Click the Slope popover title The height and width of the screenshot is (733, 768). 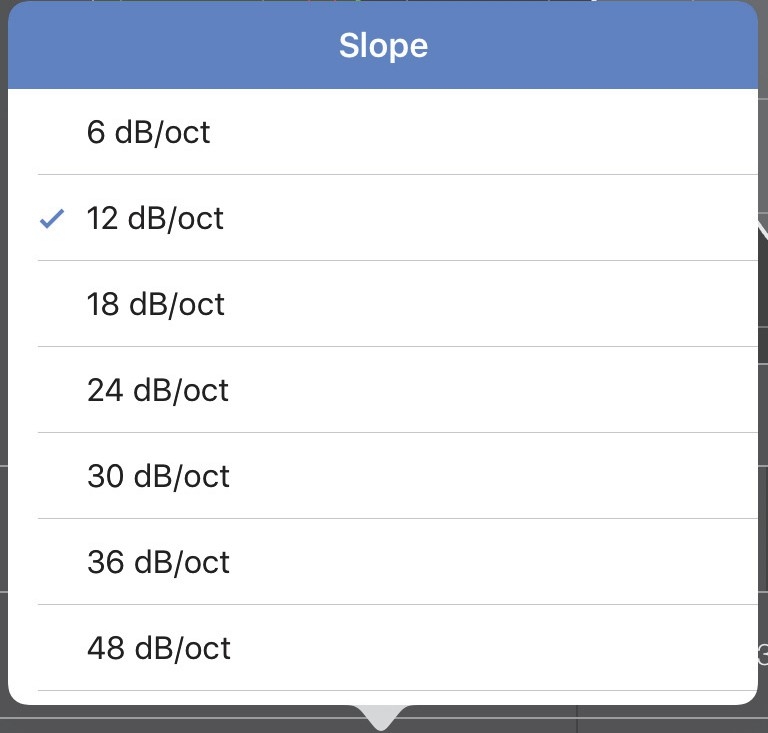tap(383, 46)
